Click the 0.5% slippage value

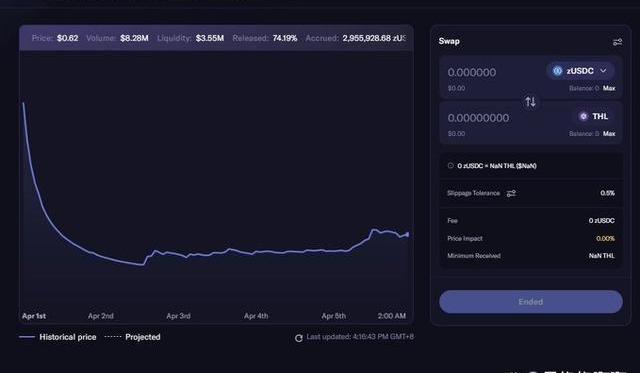coord(607,193)
